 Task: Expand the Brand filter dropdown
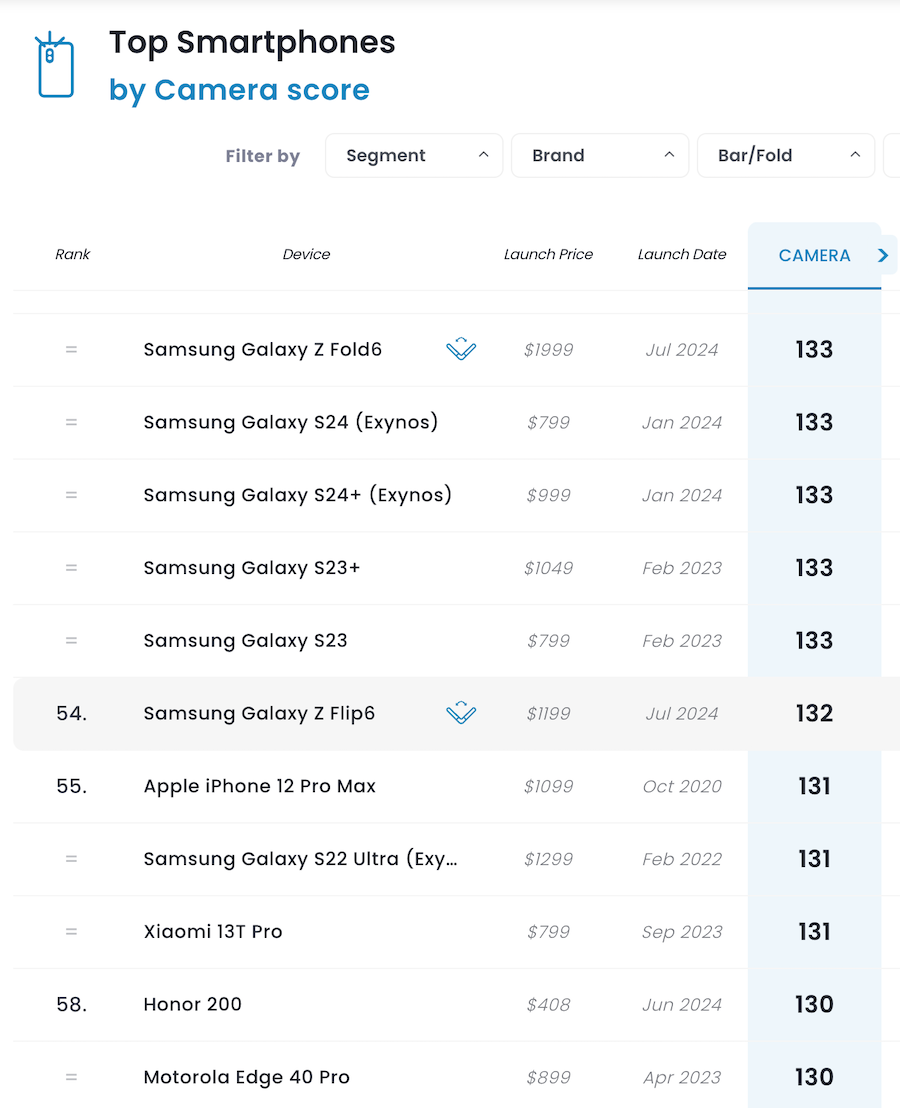tap(599, 156)
